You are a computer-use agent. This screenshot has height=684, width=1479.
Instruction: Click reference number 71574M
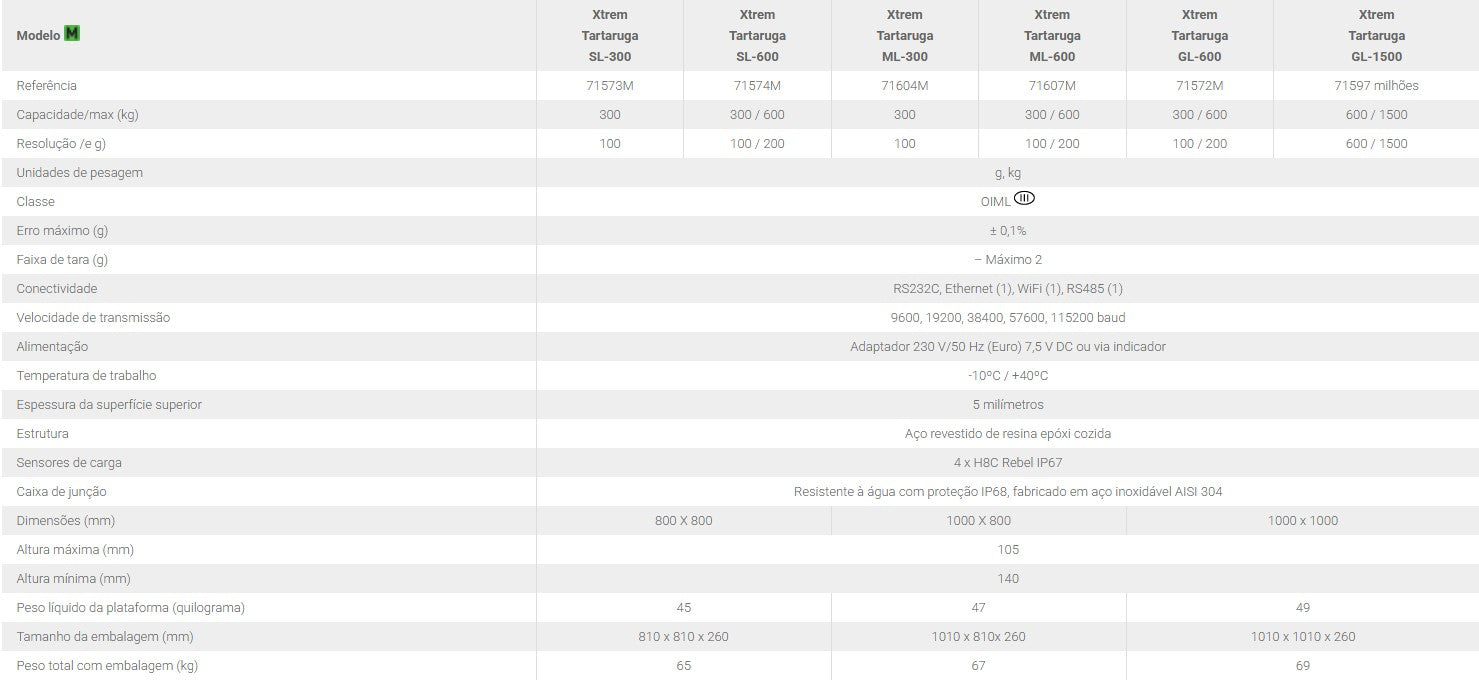coord(757,86)
